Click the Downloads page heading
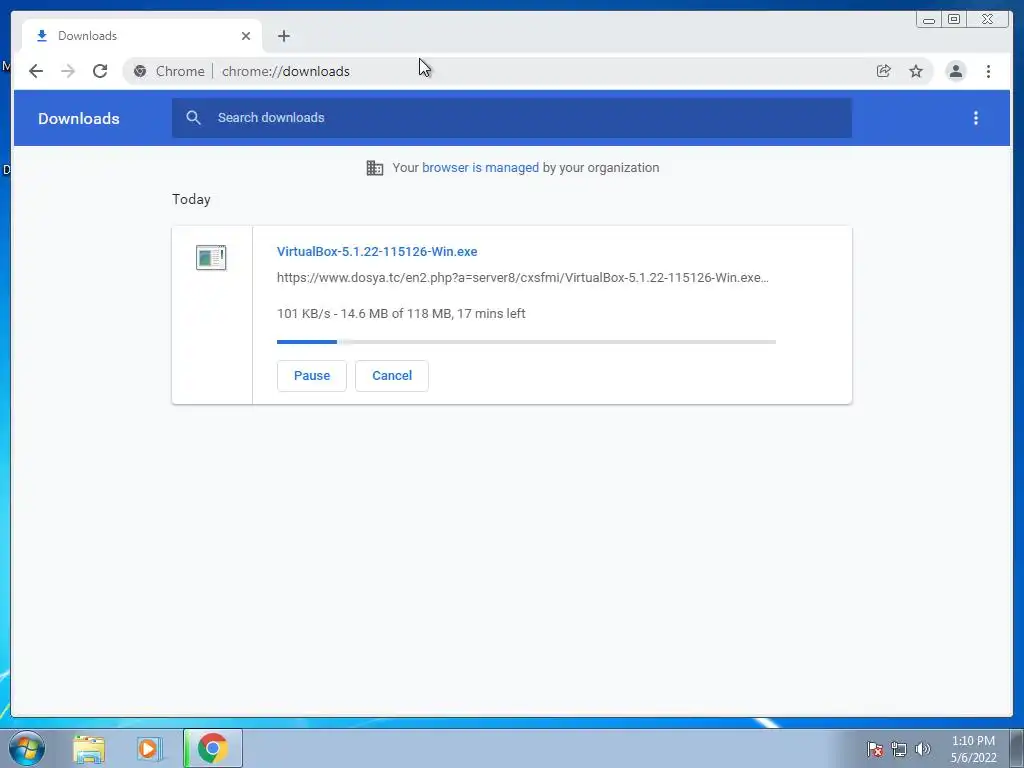The image size is (1024, 768). (x=78, y=118)
